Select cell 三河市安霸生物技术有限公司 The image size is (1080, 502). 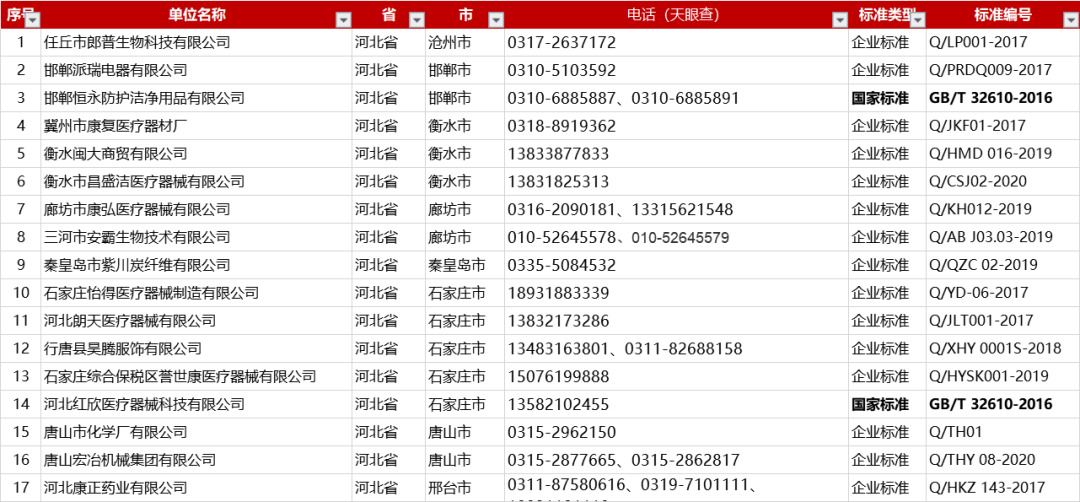196,238
